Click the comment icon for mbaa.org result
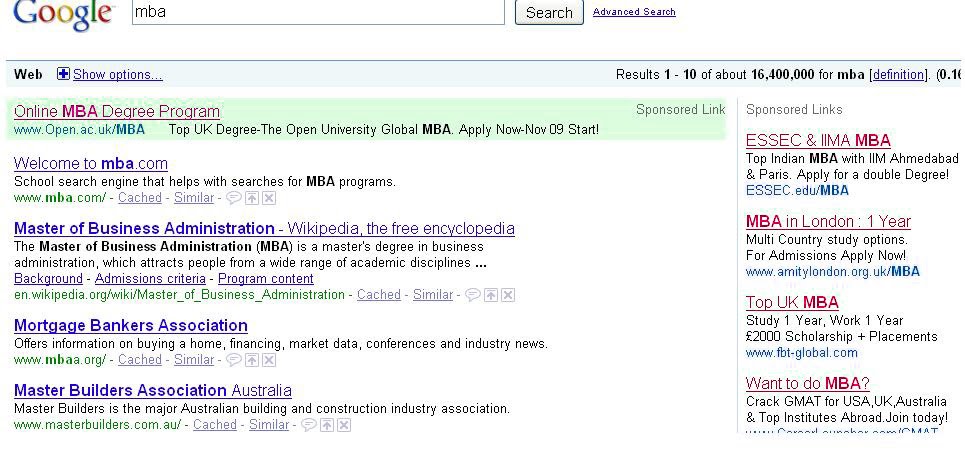 (x=233, y=360)
